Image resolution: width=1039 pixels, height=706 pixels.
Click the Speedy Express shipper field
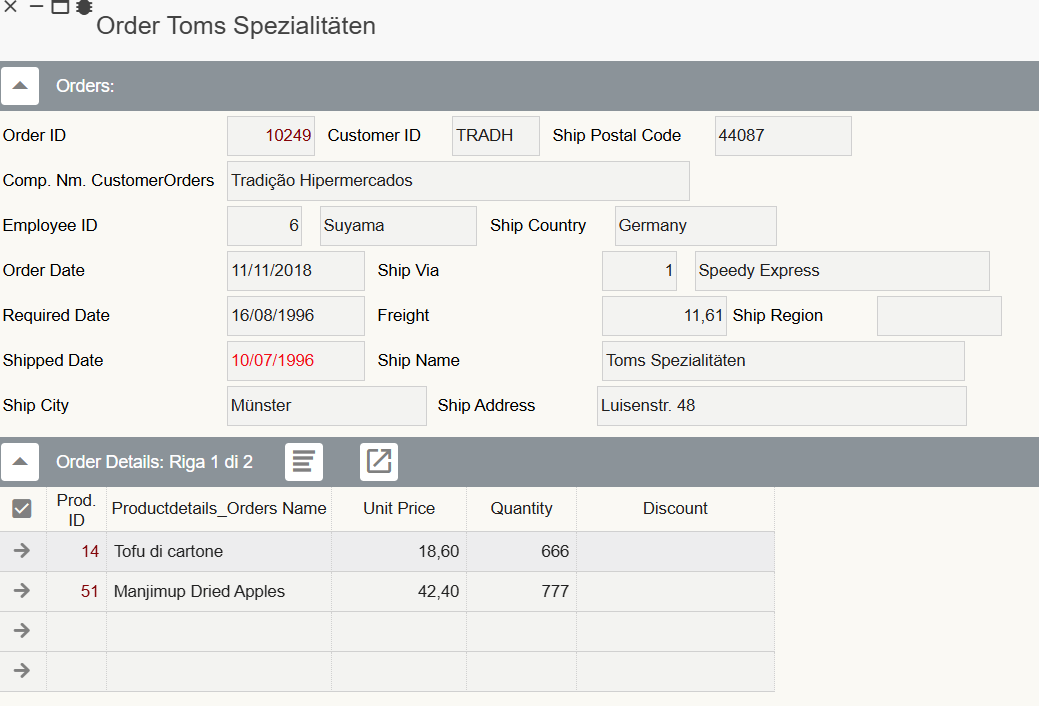[x=841, y=271]
